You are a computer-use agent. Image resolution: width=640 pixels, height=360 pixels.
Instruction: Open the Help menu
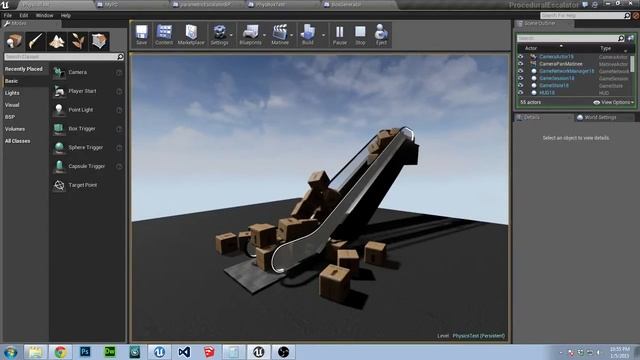[x=66, y=16]
